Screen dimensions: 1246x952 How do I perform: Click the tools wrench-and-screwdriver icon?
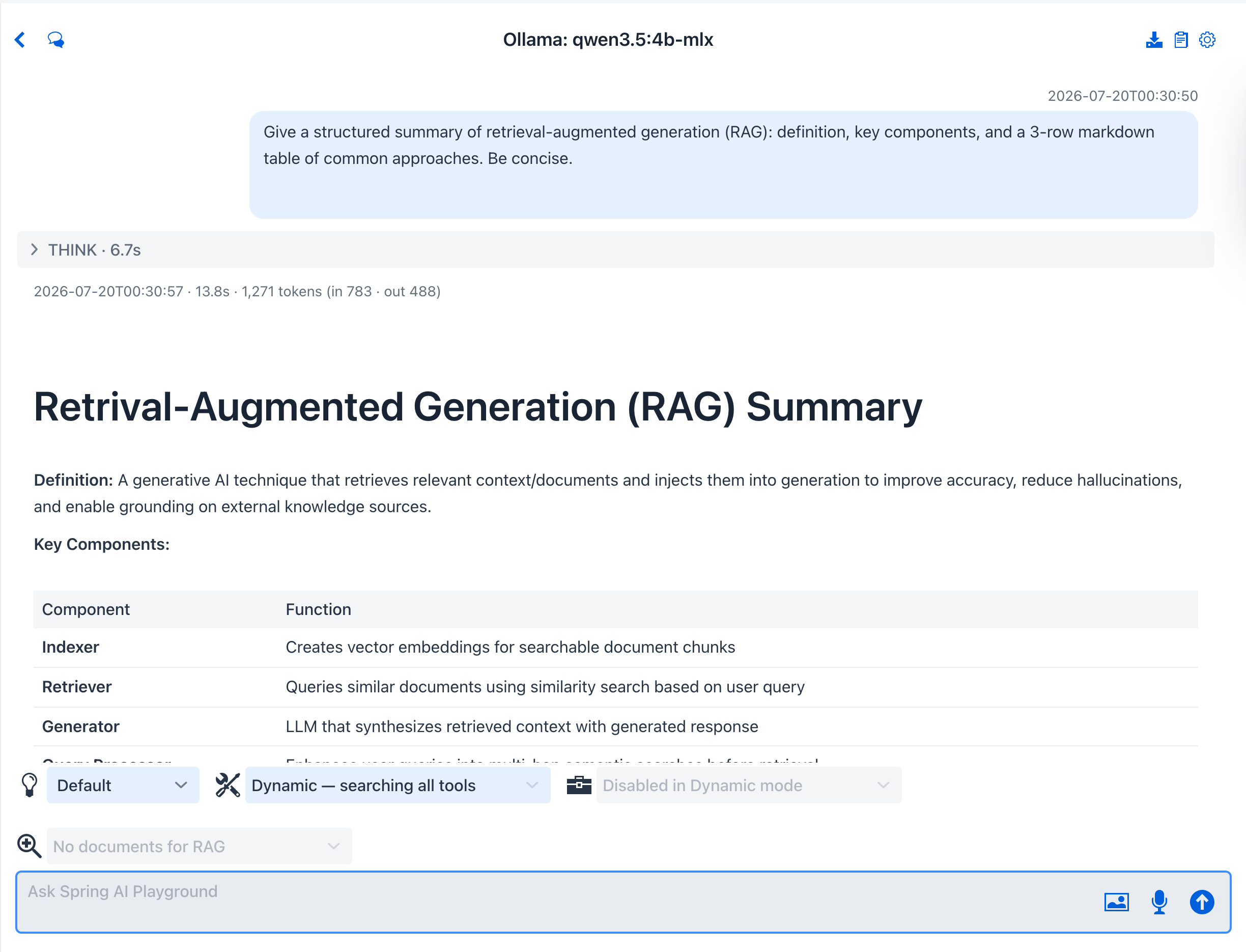(x=227, y=785)
